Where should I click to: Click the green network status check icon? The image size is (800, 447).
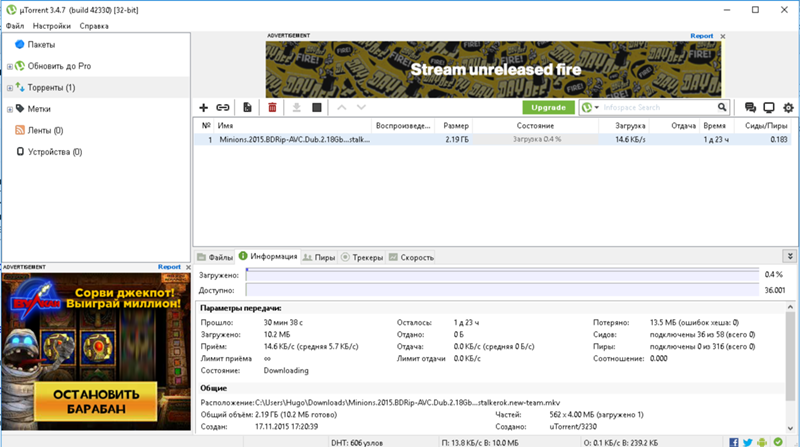[778, 442]
